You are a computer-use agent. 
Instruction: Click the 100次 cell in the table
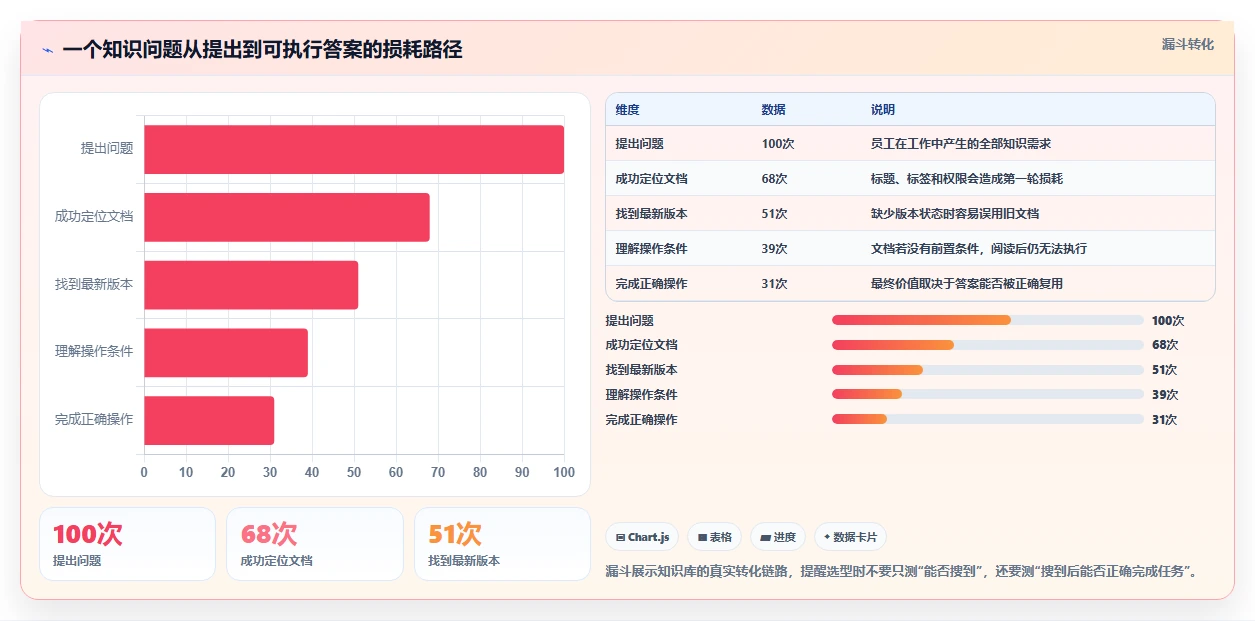pyautogui.click(x=778, y=144)
